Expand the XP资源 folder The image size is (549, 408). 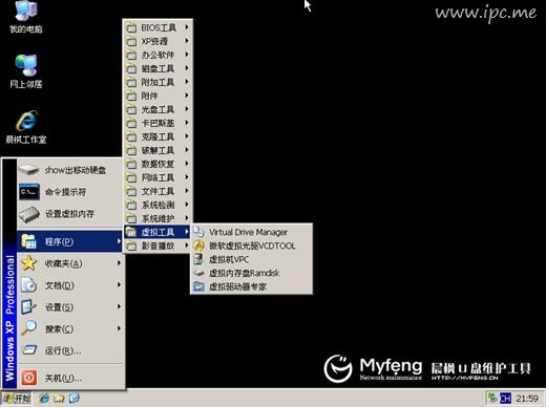click(157, 41)
